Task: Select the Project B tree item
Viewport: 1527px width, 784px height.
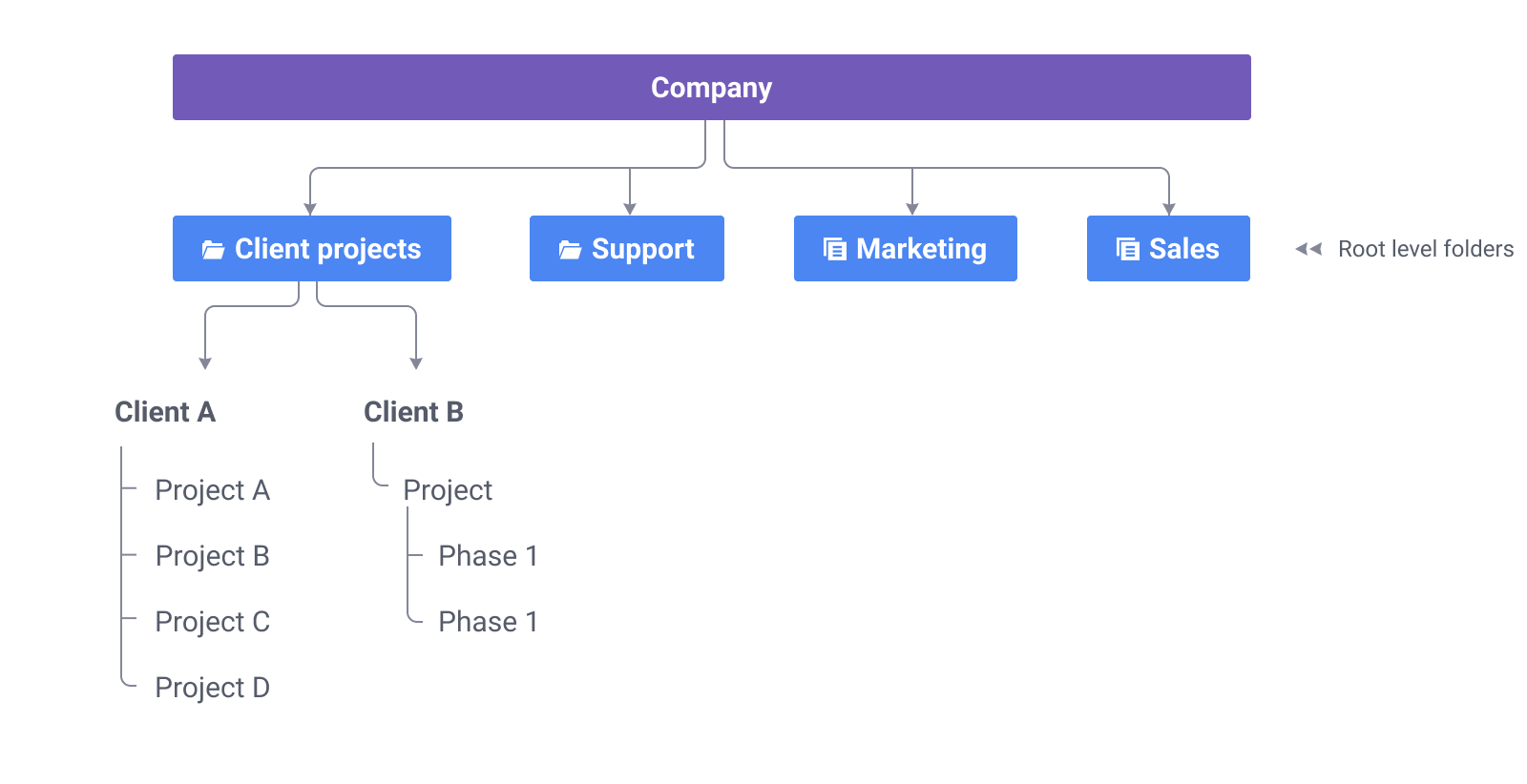Action: coord(212,556)
